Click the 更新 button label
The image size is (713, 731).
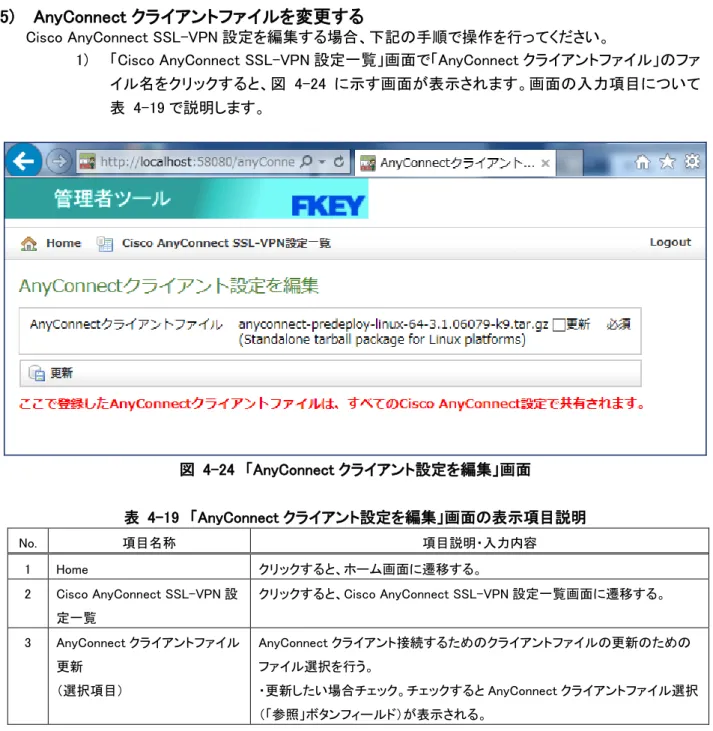62,373
